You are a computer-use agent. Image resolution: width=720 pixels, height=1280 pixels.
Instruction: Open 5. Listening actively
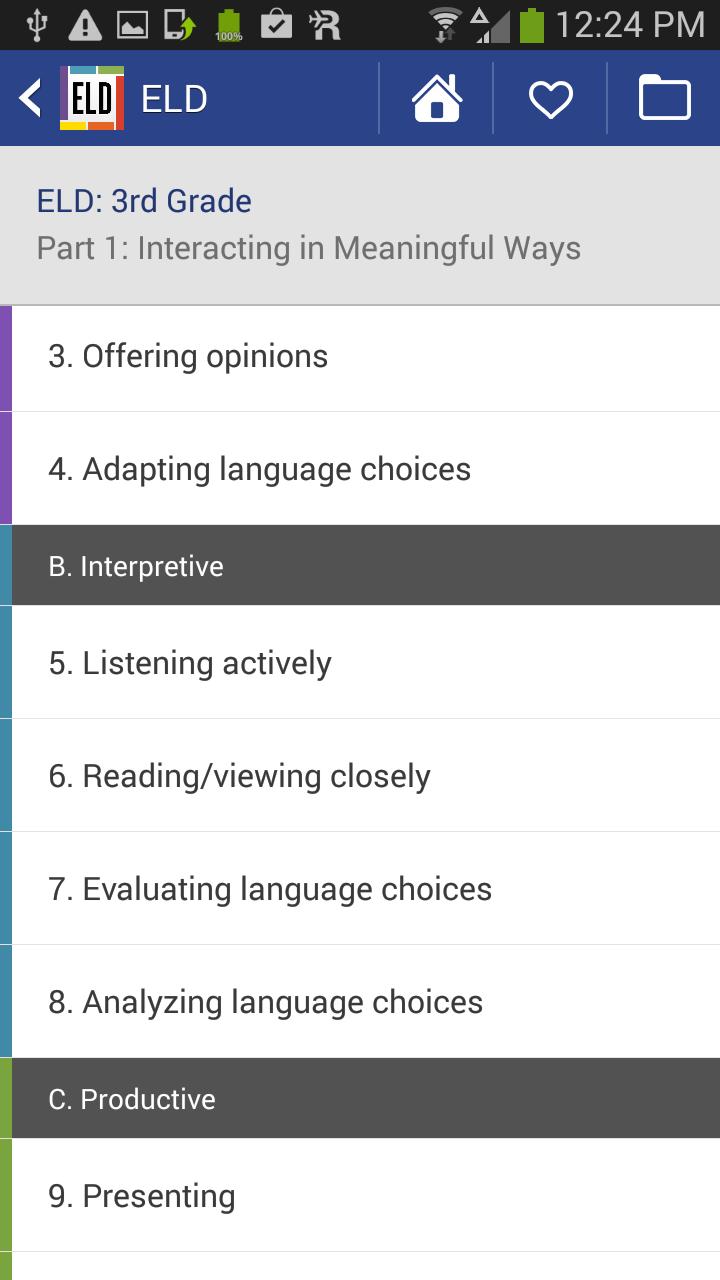(360, 663)
